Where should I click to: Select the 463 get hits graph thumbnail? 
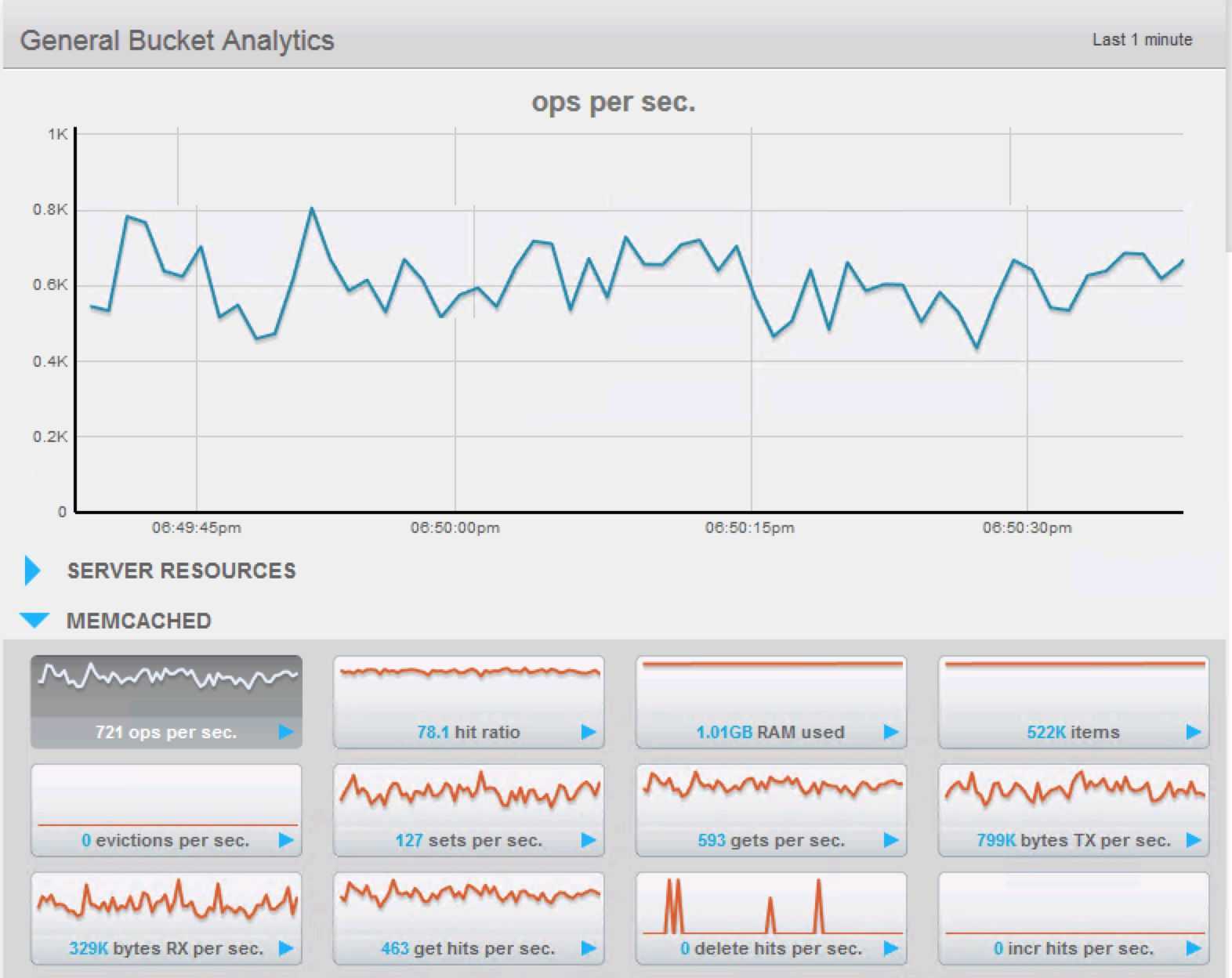[469, 918]
